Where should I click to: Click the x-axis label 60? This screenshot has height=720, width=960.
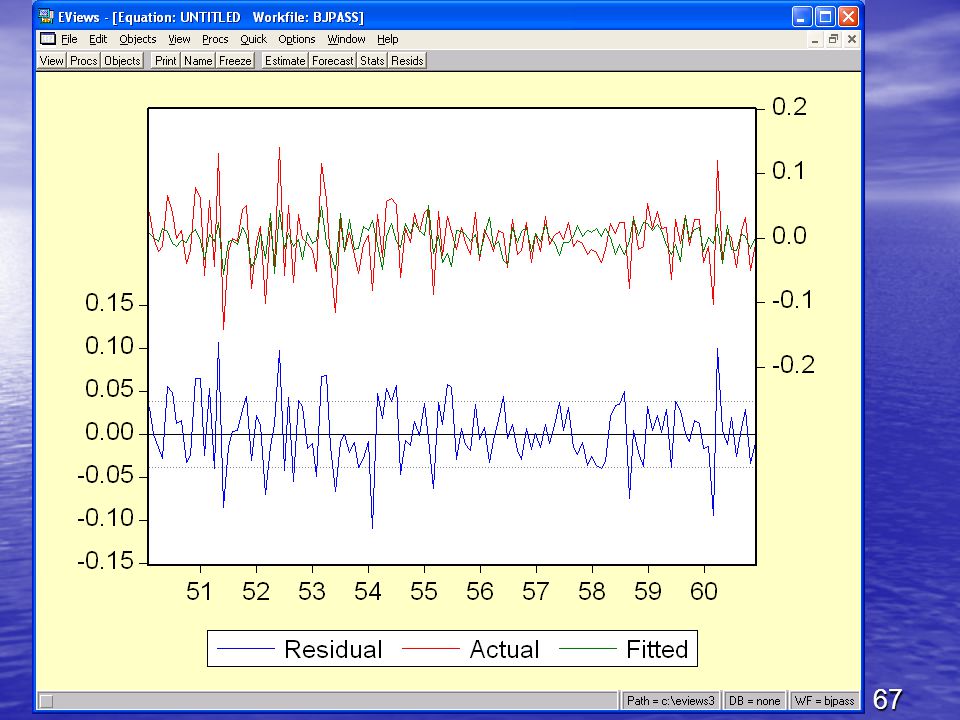pyautogui.click(x=703, y=591)
